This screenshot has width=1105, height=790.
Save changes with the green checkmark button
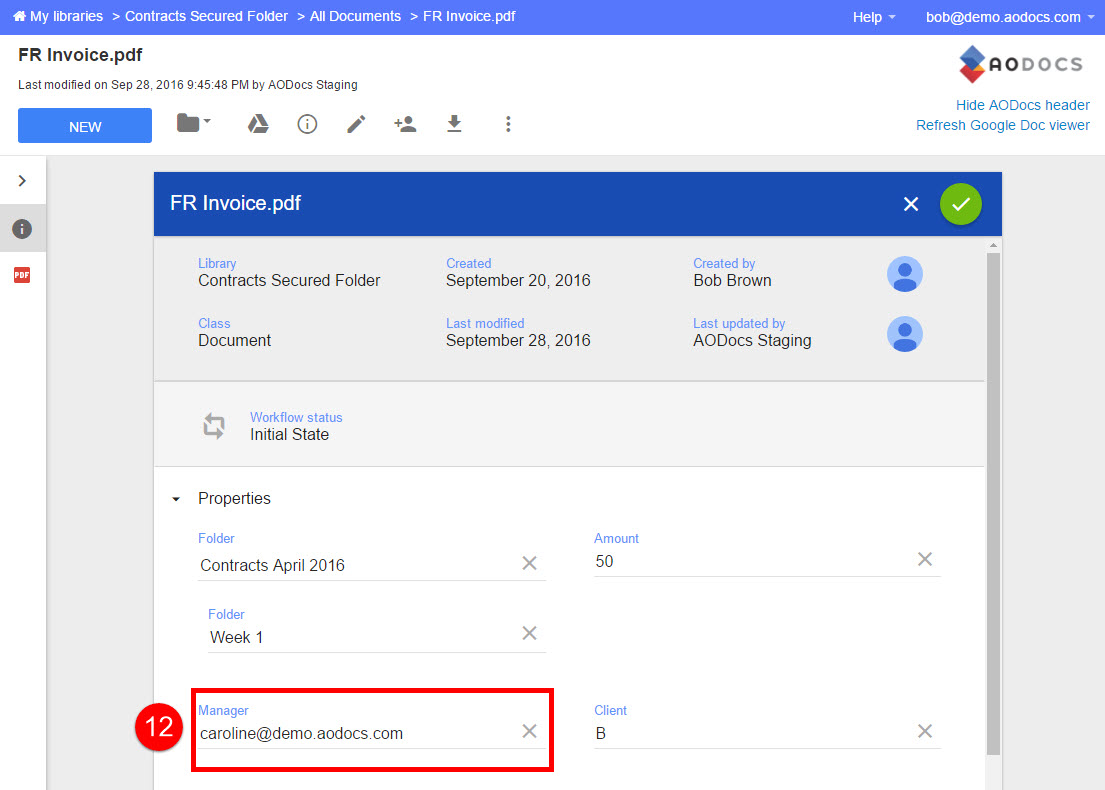961,204
